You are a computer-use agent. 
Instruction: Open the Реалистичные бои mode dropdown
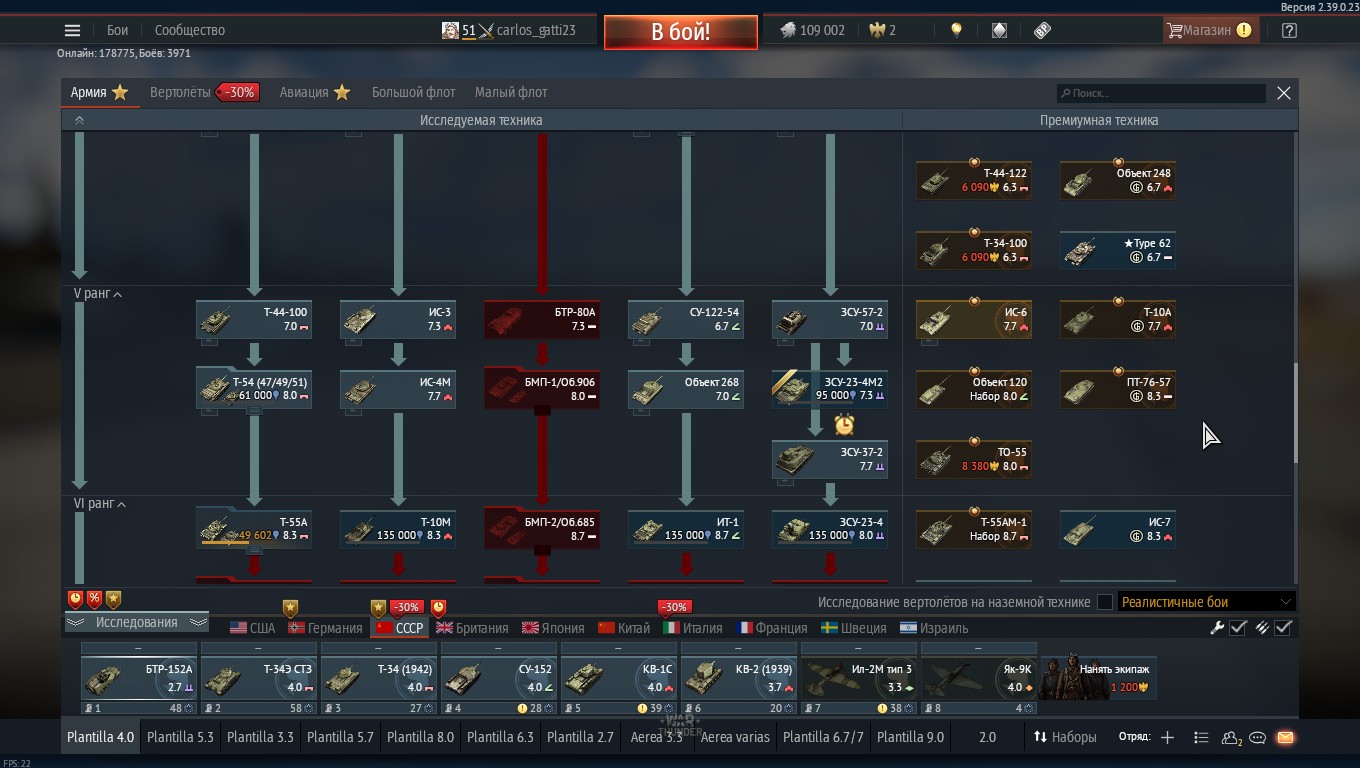[x=1206, y=602]
